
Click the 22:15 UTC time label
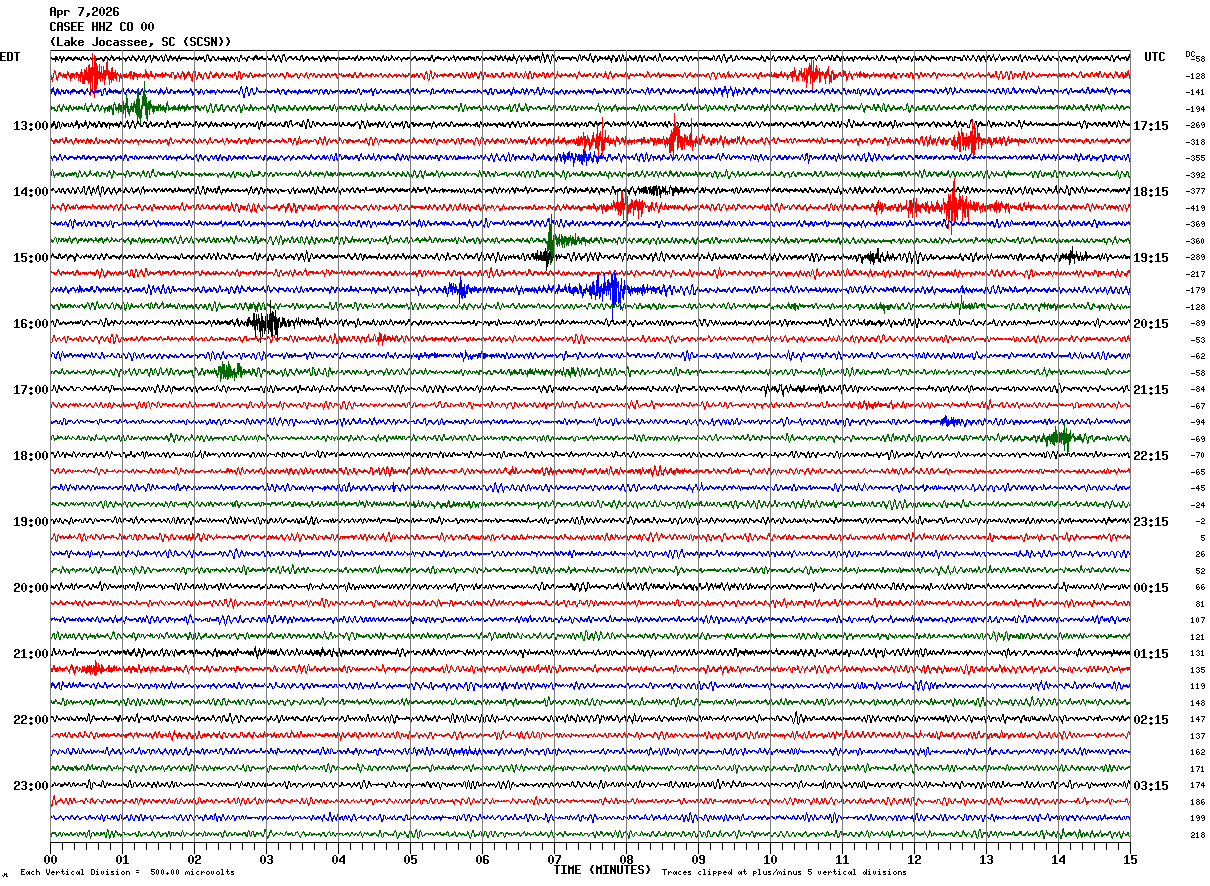coord(1151,456)
